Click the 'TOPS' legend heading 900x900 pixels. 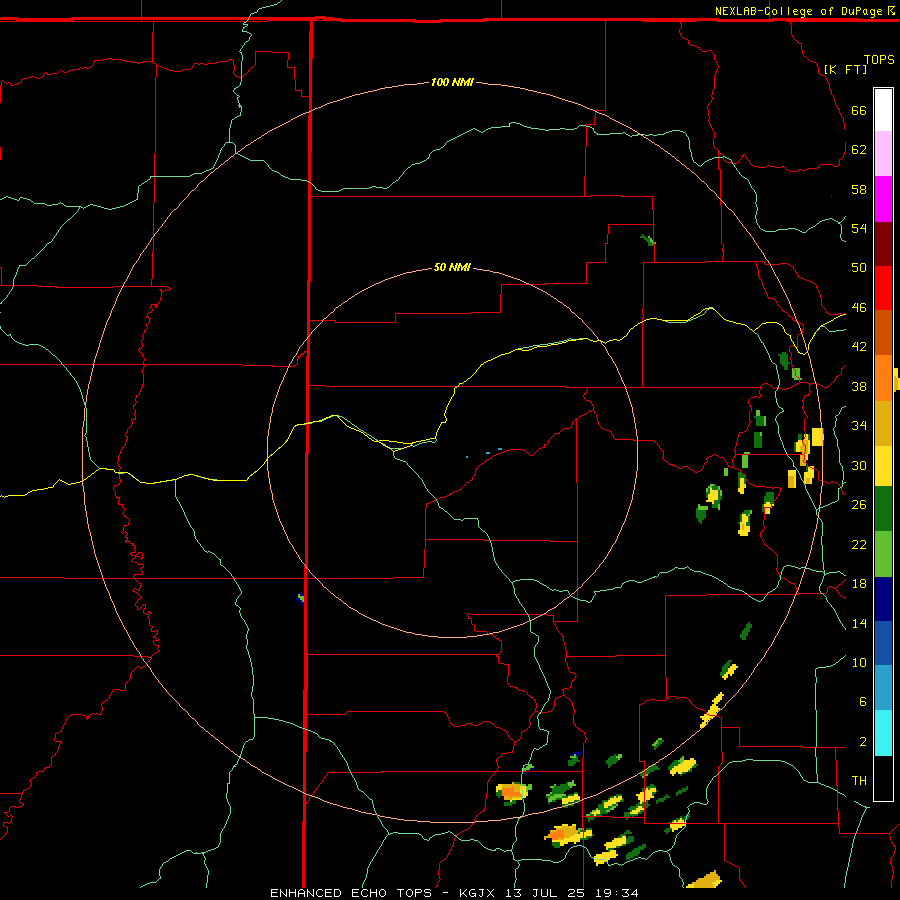click(879, 60)
